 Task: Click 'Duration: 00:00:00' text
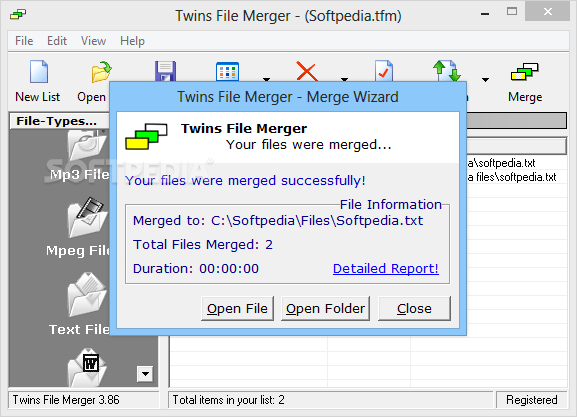pos(196,269)
